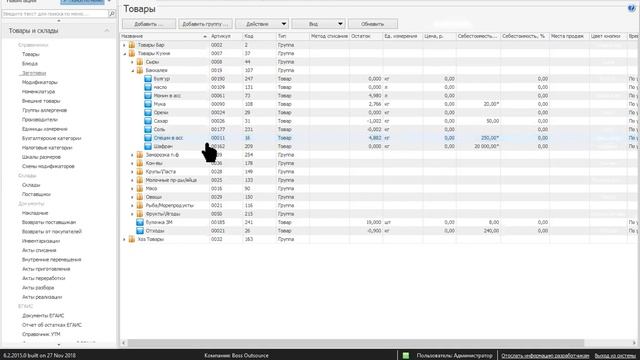Expand the Заморозка group
Image resolution: width=640 pixels, height=360 pixels.
click(x=132, y=155)
